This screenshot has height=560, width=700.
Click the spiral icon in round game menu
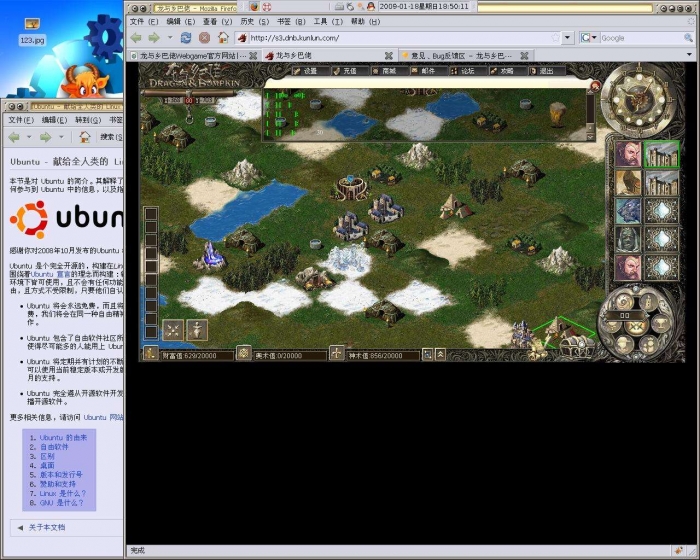(624, 302)
